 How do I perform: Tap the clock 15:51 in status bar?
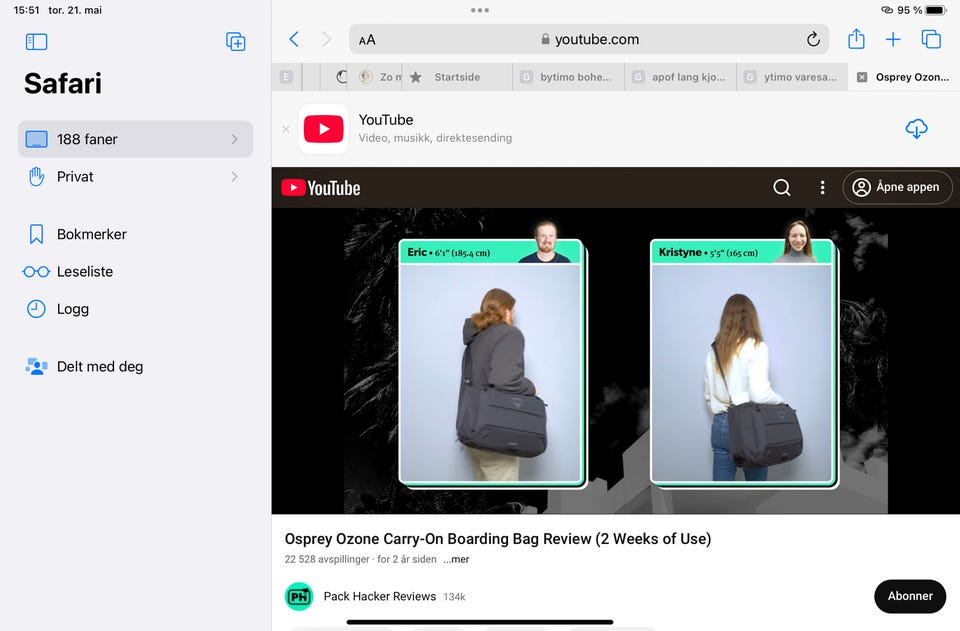26,10
